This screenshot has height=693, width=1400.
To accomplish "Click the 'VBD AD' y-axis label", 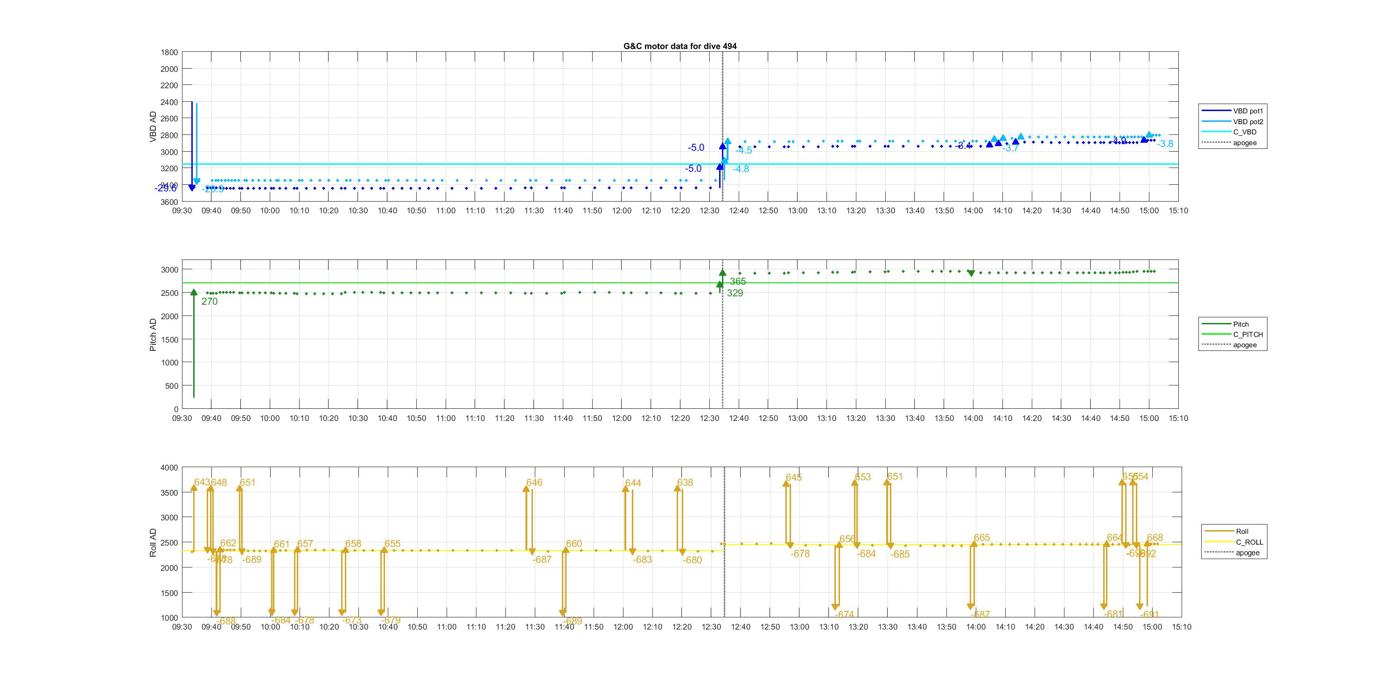I will [154, 126].
